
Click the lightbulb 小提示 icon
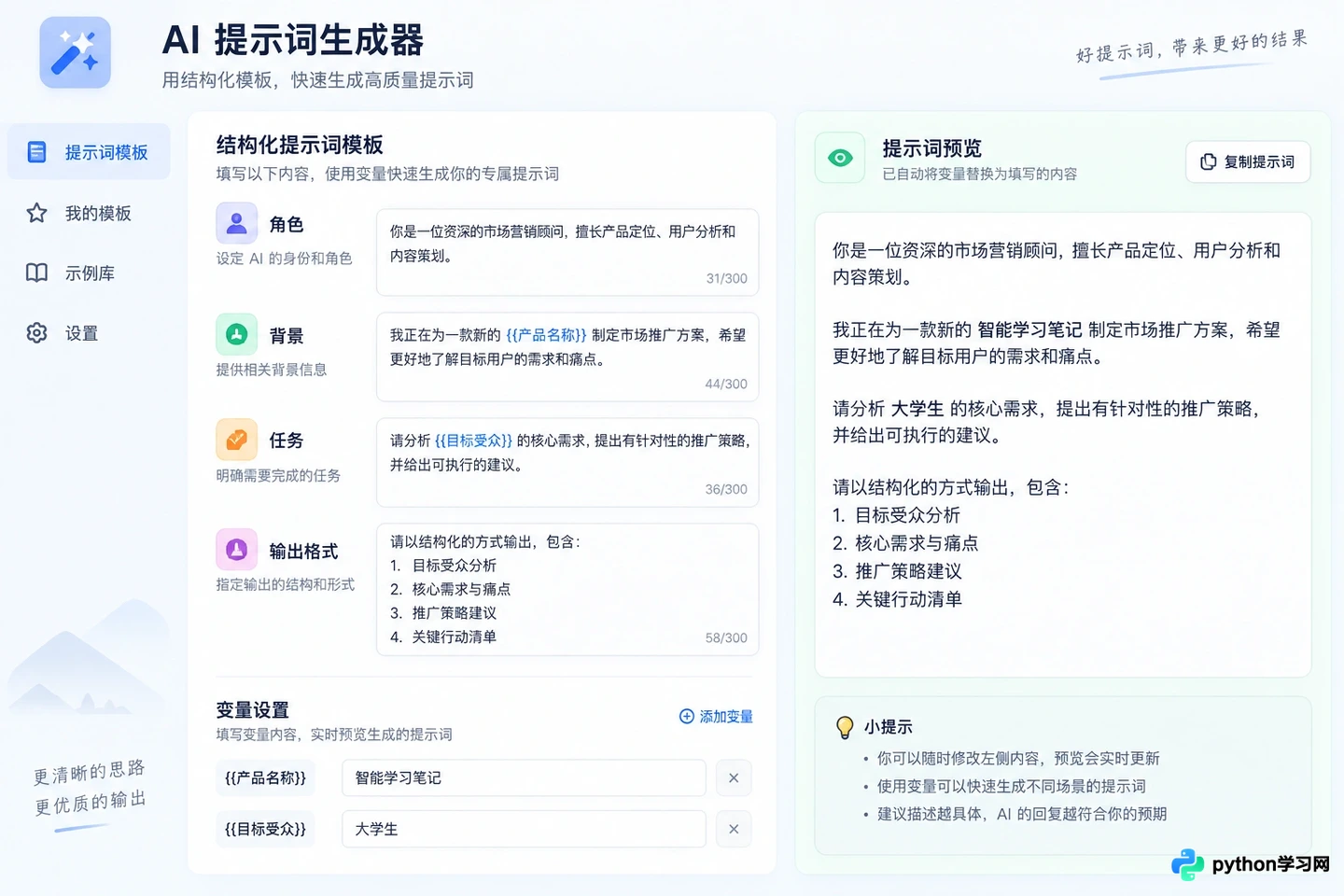pyautogui.click(x=845, y=727)
